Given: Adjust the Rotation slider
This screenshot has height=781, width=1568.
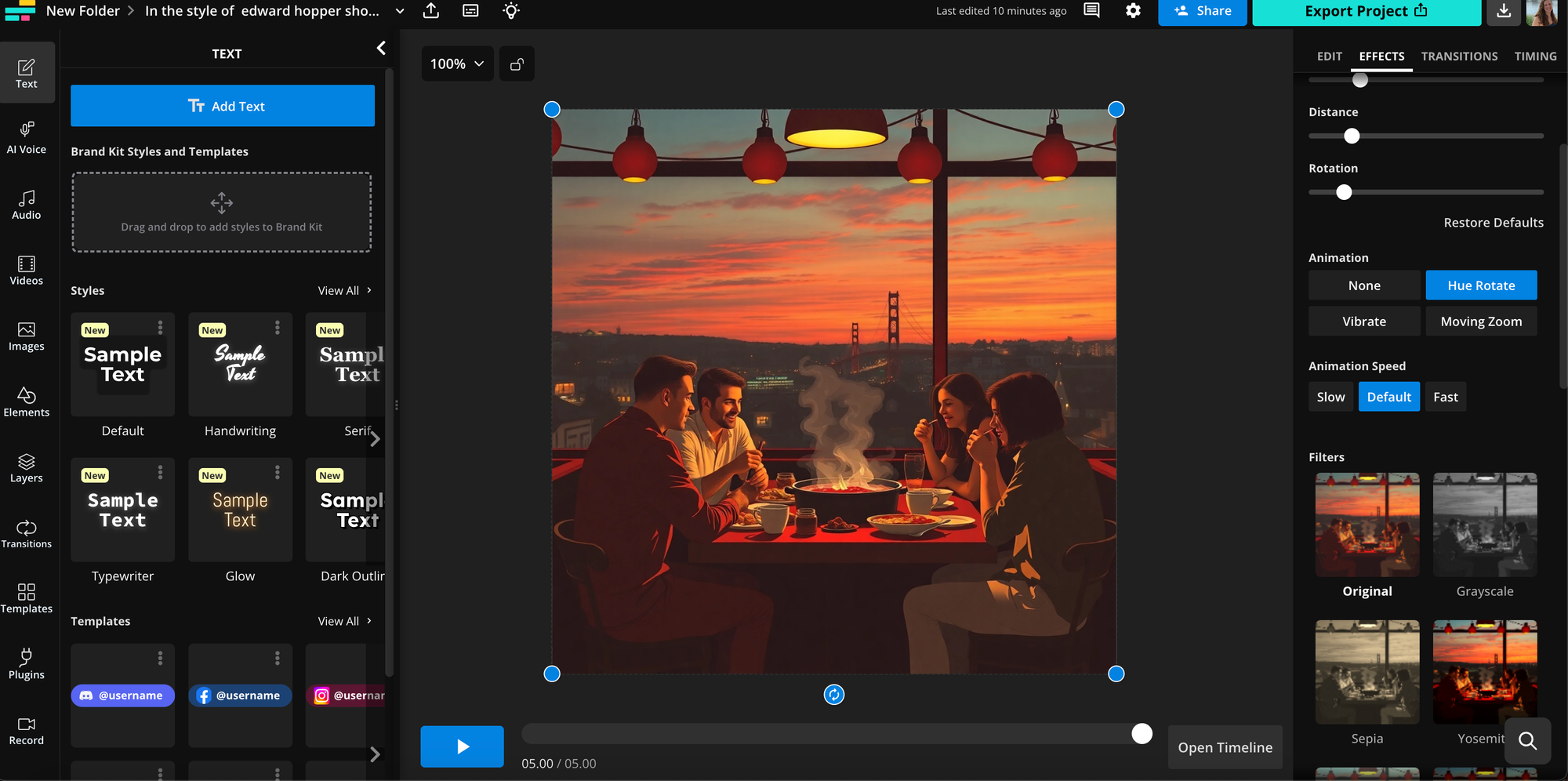Looking at the screenshot, I should coord(1344,192).
